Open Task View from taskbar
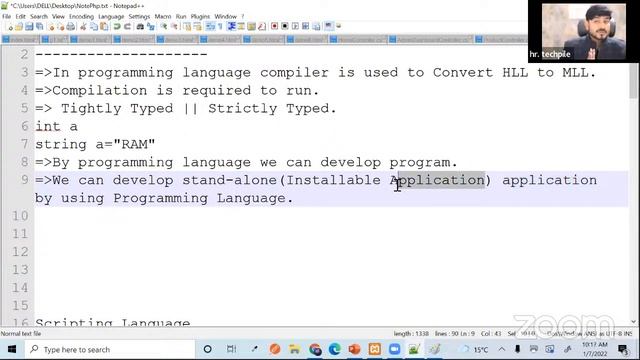Viewport: 640px width, 360px height. tap(231, 349)
